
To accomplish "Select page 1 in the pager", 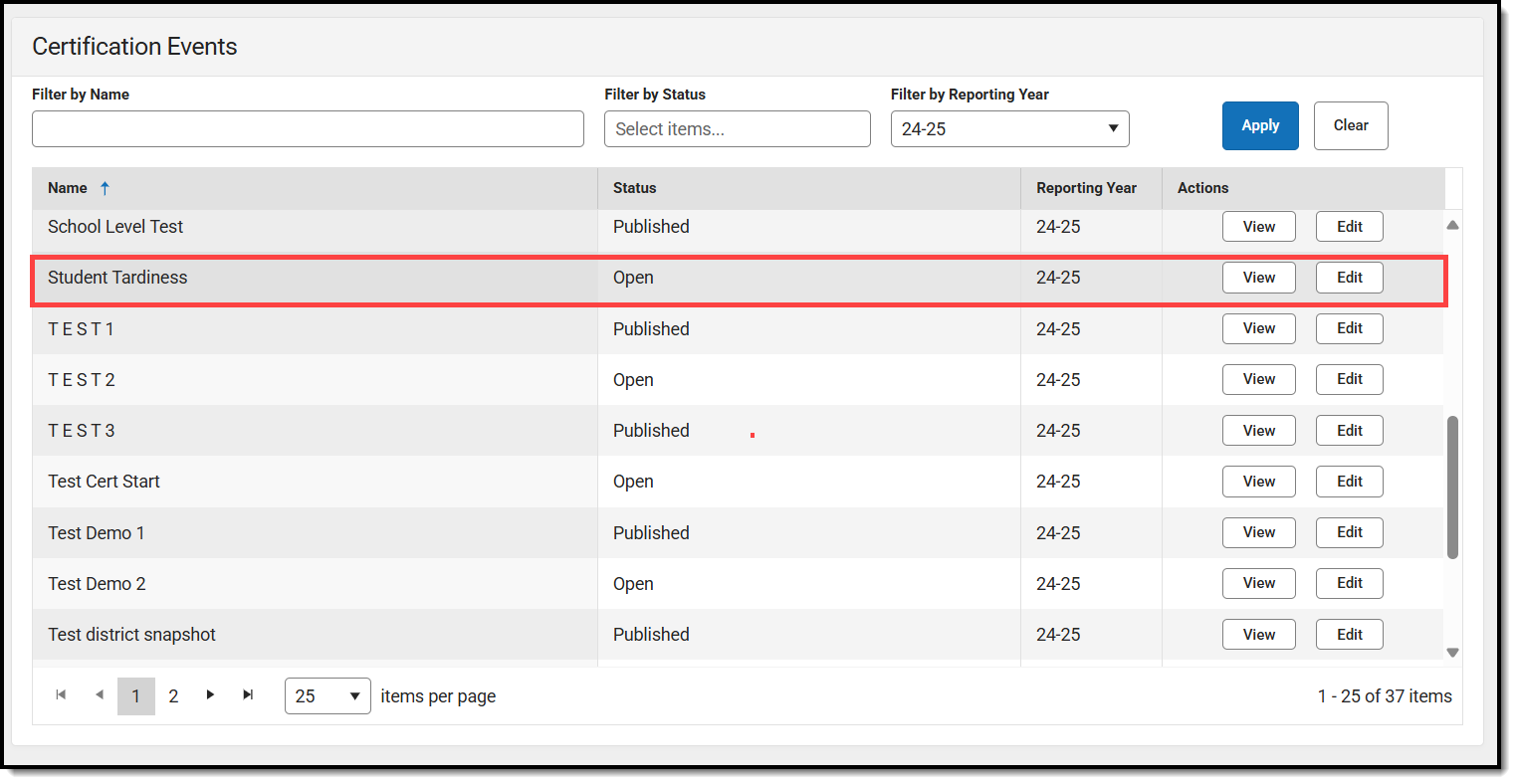I will tap(136, 696).
